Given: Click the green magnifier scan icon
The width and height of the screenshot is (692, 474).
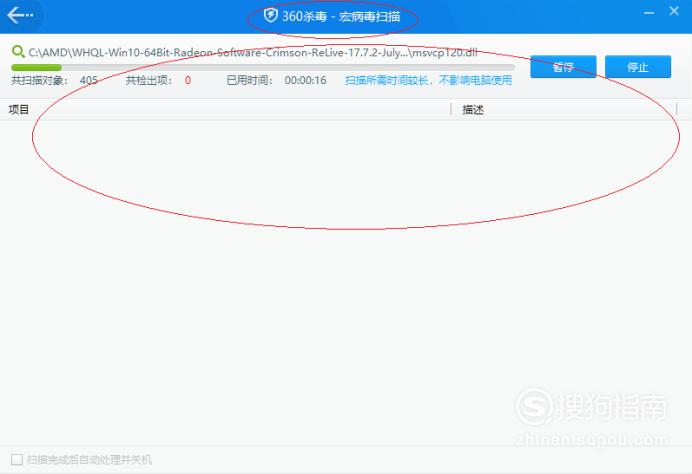Looking at the screenshot, I should [18, 52].
